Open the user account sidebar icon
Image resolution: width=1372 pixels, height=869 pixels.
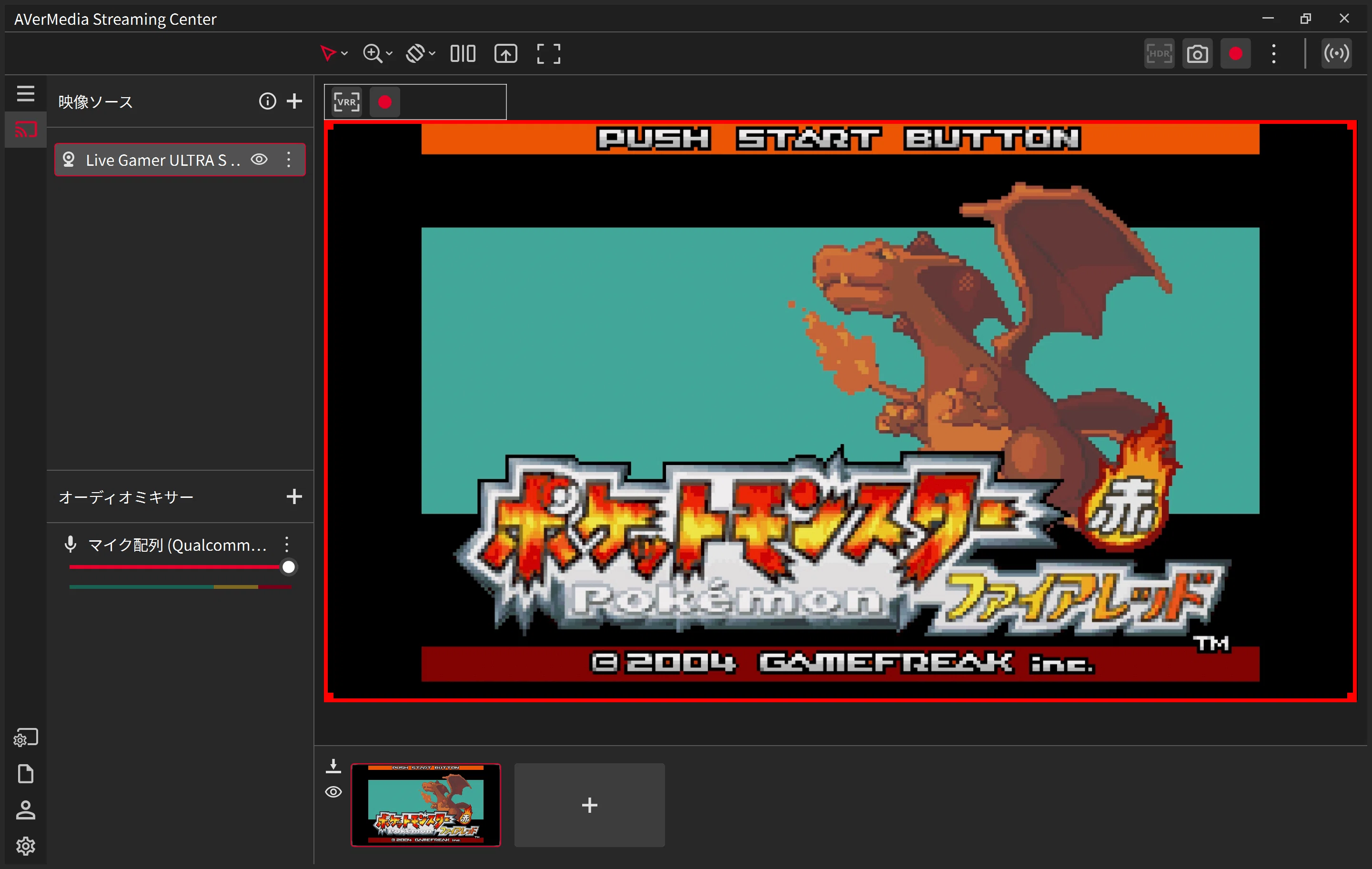[26, 810]
